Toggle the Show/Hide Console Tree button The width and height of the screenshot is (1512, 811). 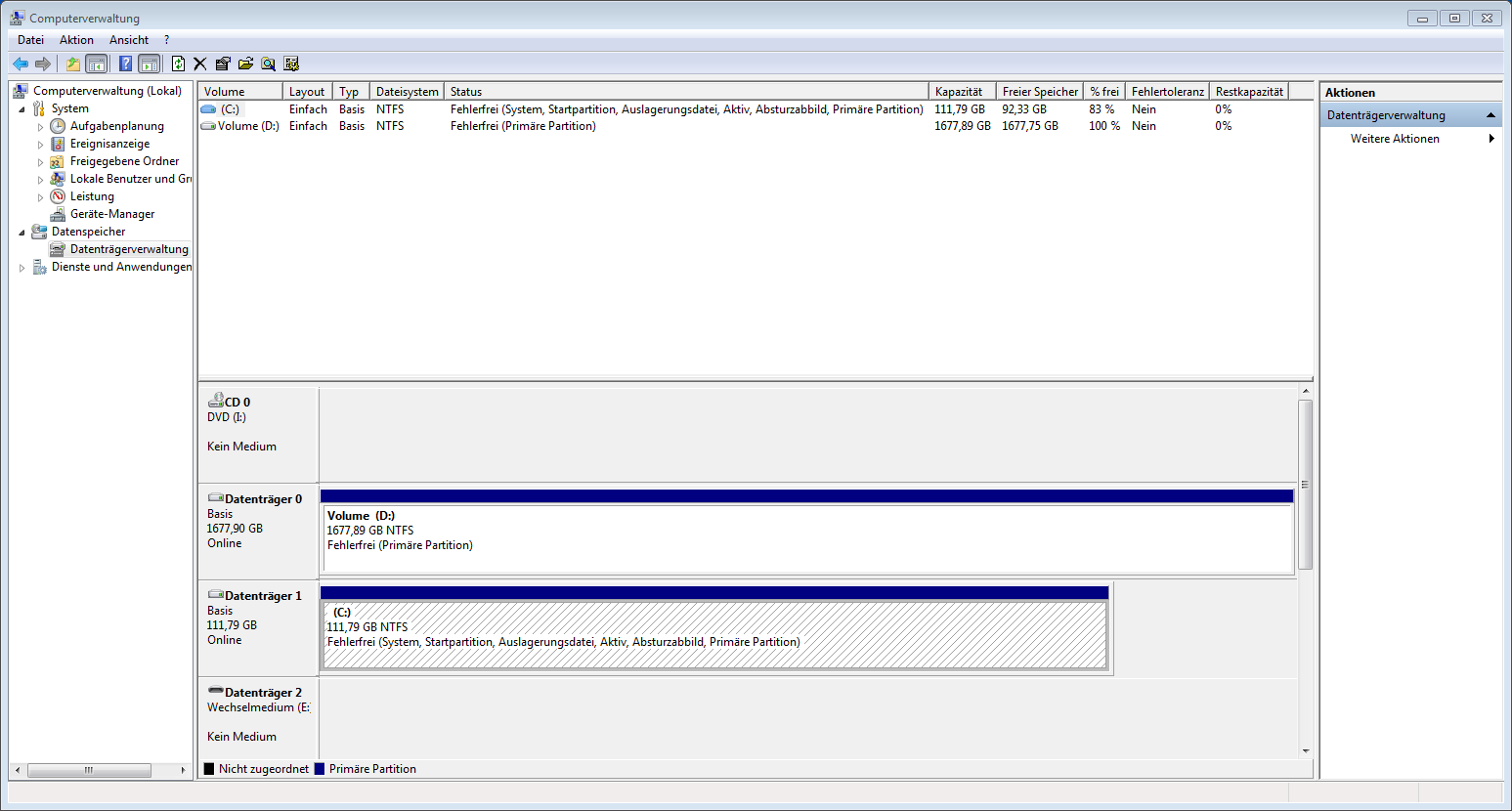[97, 64]
